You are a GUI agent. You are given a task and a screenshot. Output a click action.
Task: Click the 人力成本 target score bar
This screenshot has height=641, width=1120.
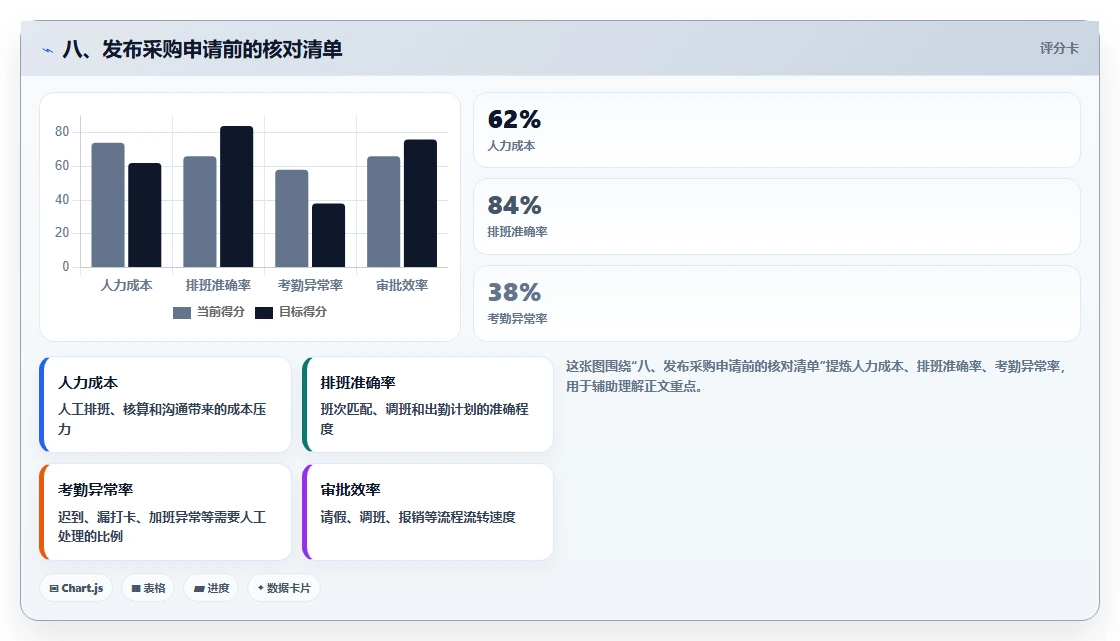click(144, 215)
